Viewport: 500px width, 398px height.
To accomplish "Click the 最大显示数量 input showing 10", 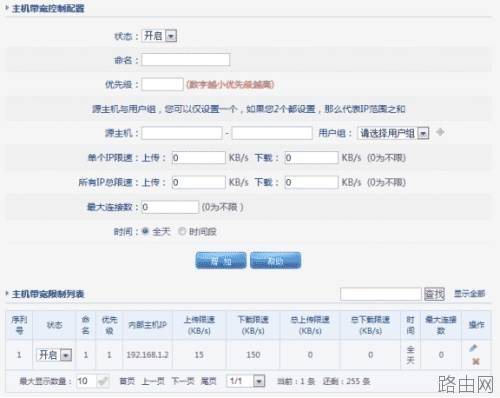I will point(86,381).
